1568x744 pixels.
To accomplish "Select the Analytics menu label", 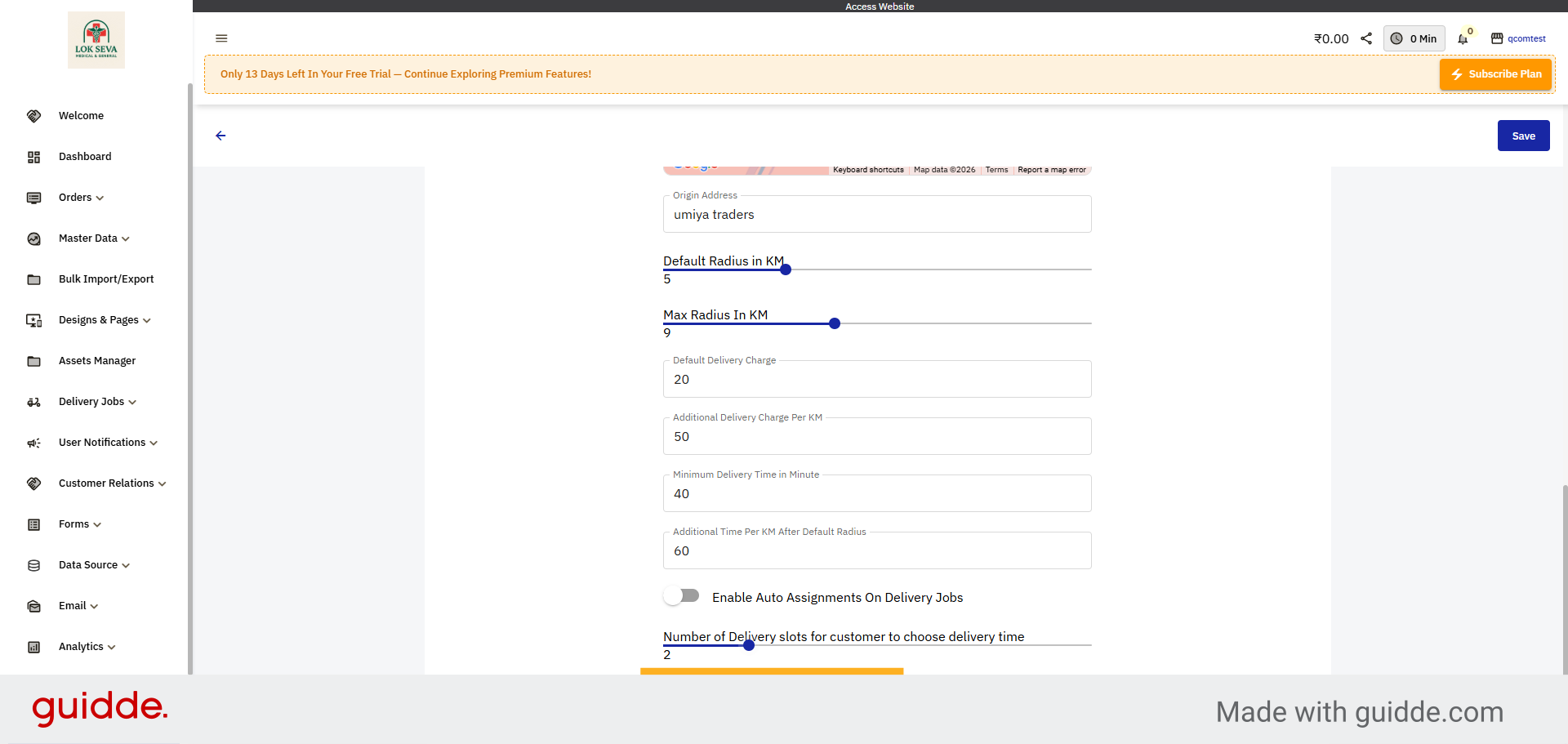I will 81,647.
